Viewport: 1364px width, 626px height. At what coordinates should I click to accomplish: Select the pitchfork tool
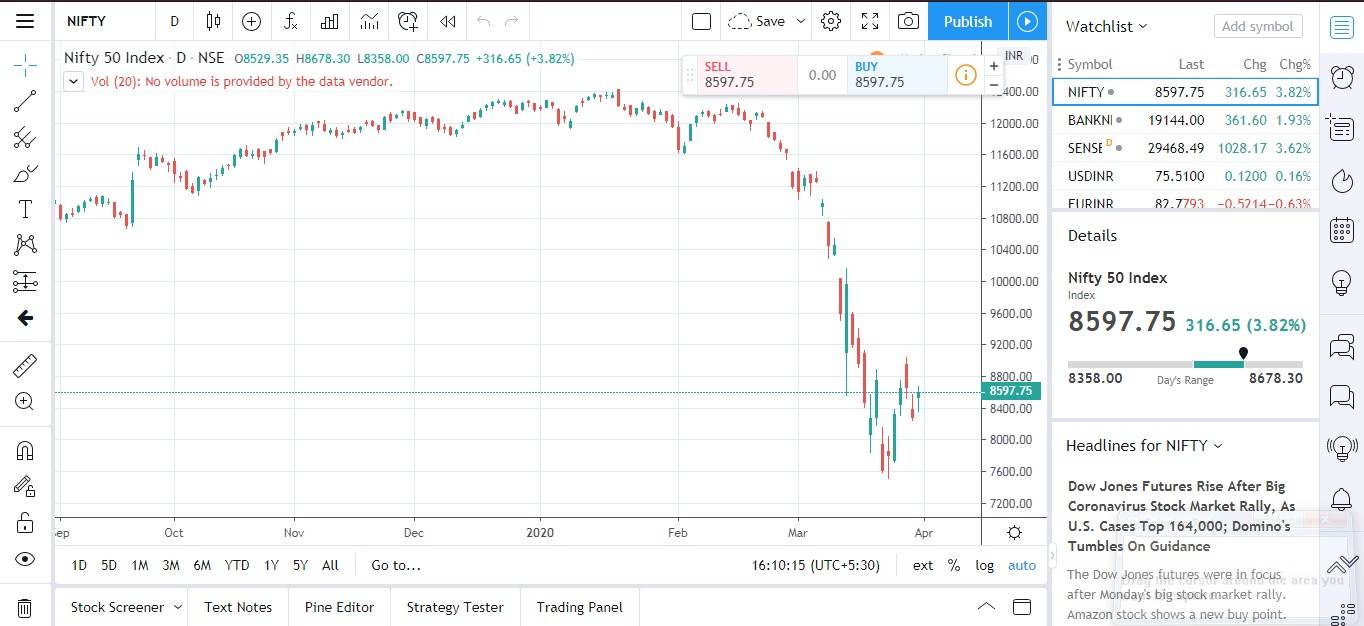[x=25, y=138]
